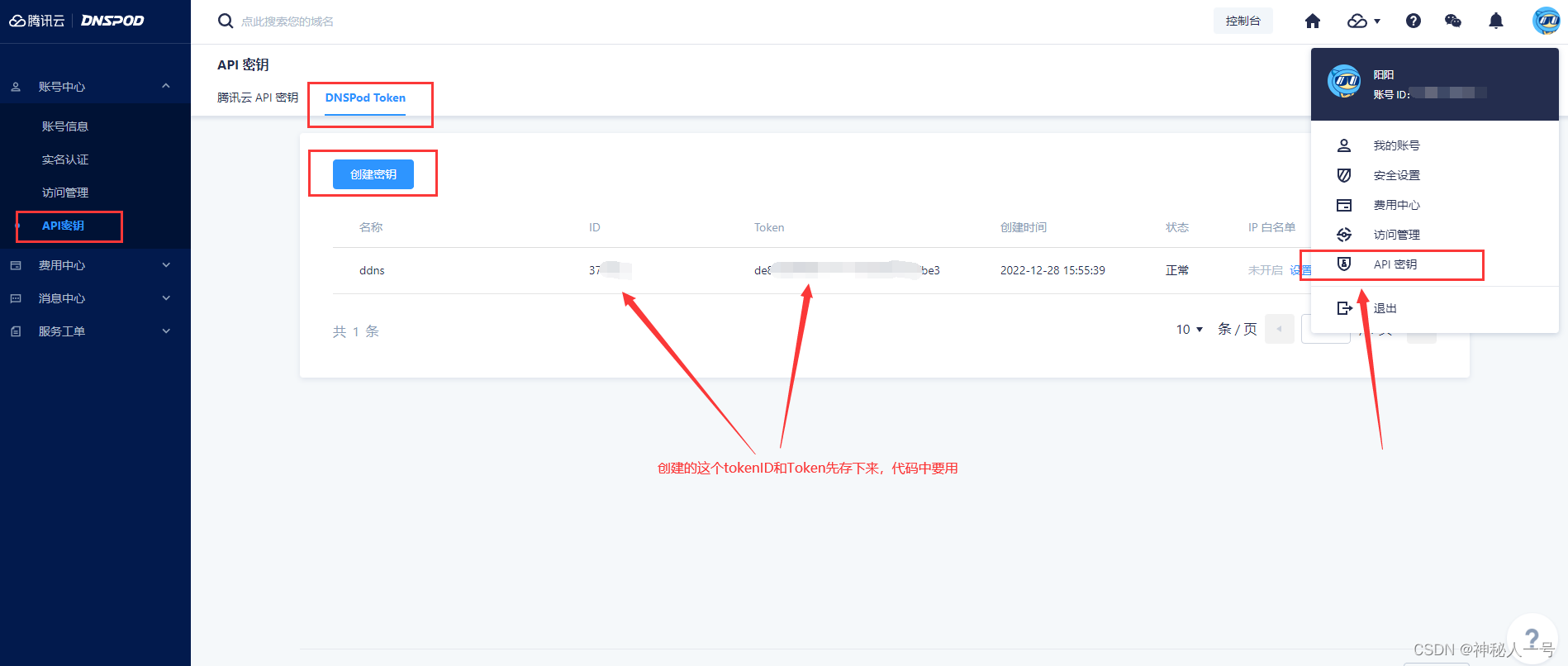This screenshot has width=1568, height=666.
Task: Click the 服务工单 sidebar icon
Action: 16,331
